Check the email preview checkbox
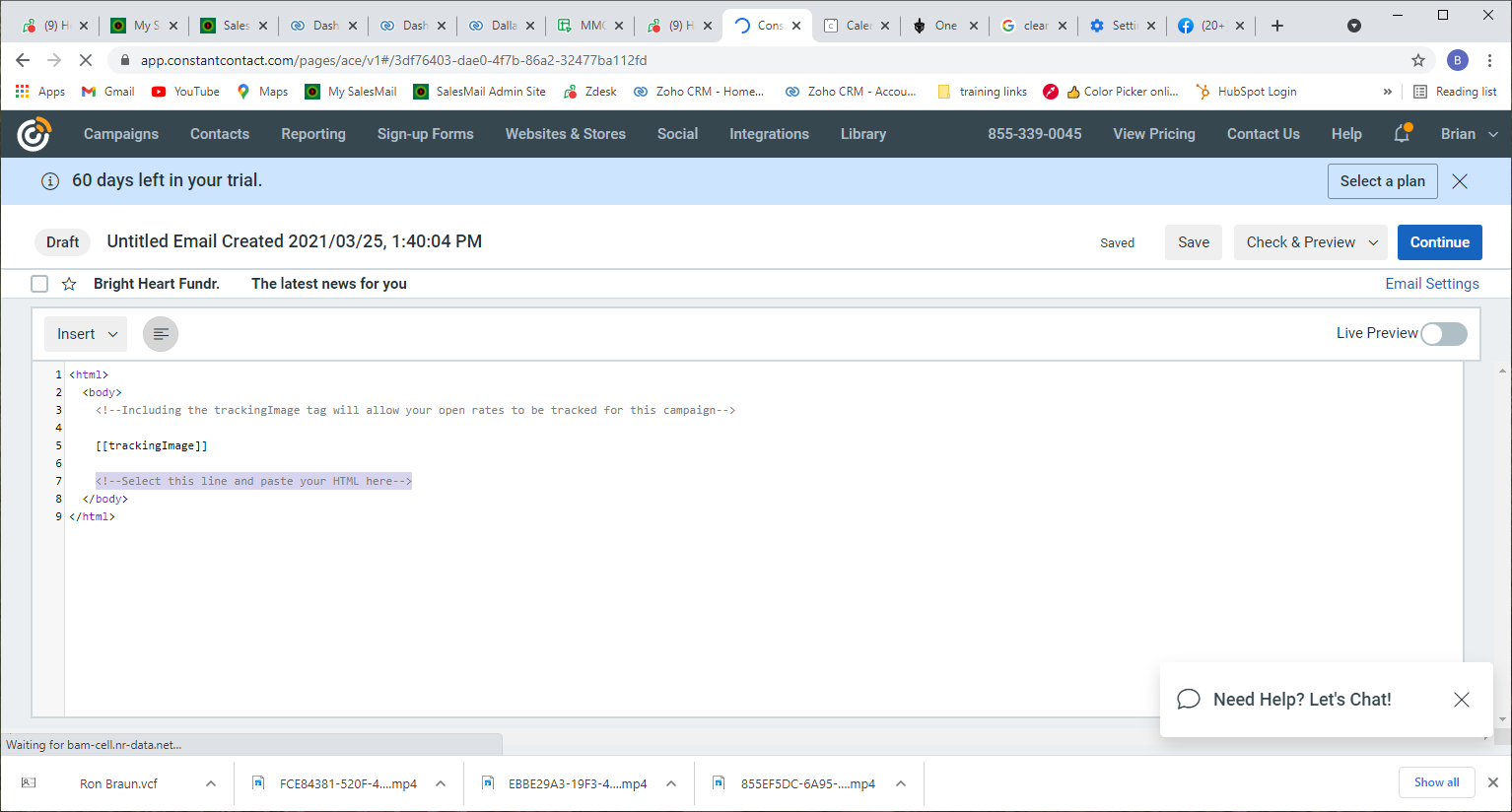Viewport: 1512px width, 812px height. tap(39, 284)
